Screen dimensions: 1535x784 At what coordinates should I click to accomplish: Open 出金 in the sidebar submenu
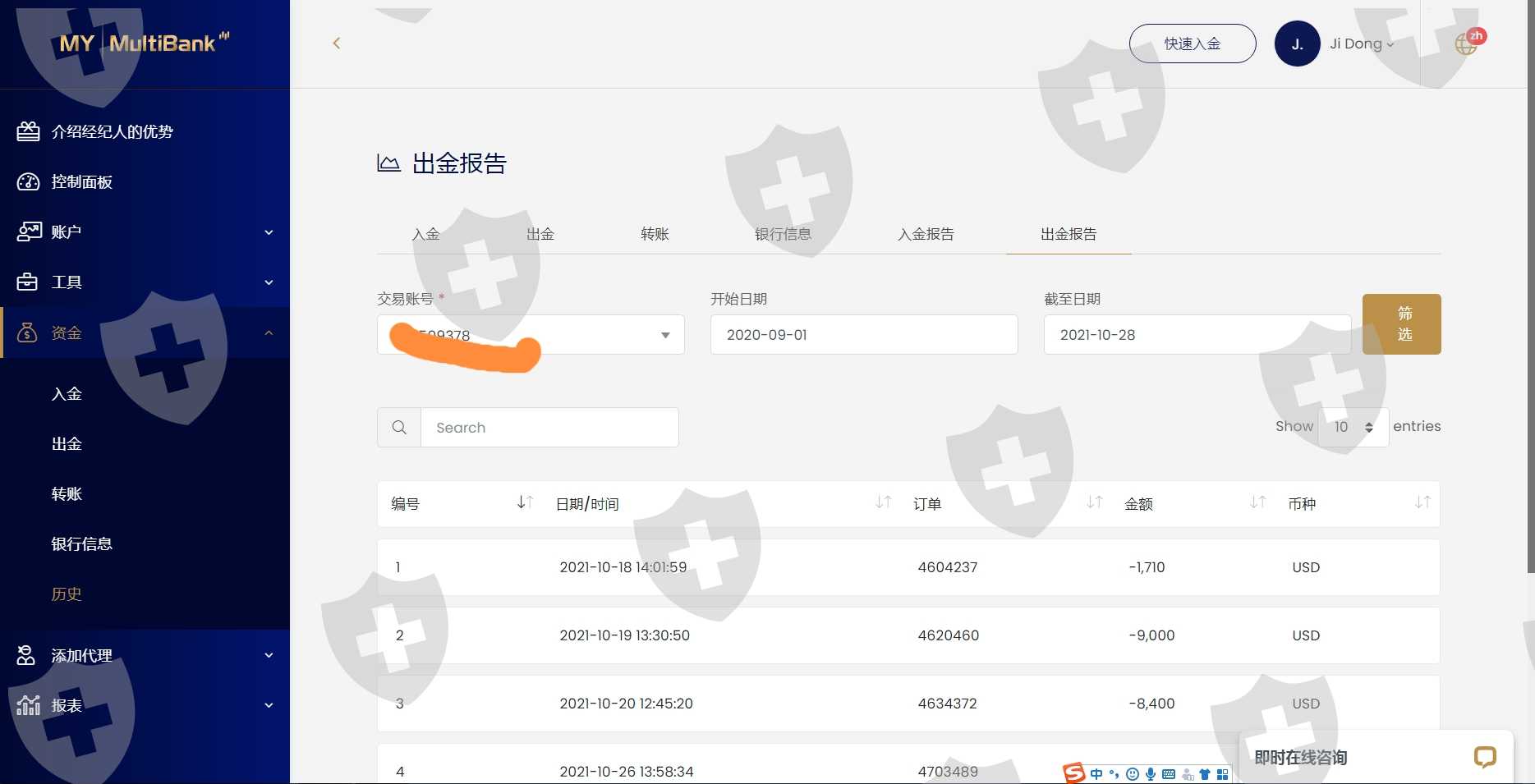[67, 444]
